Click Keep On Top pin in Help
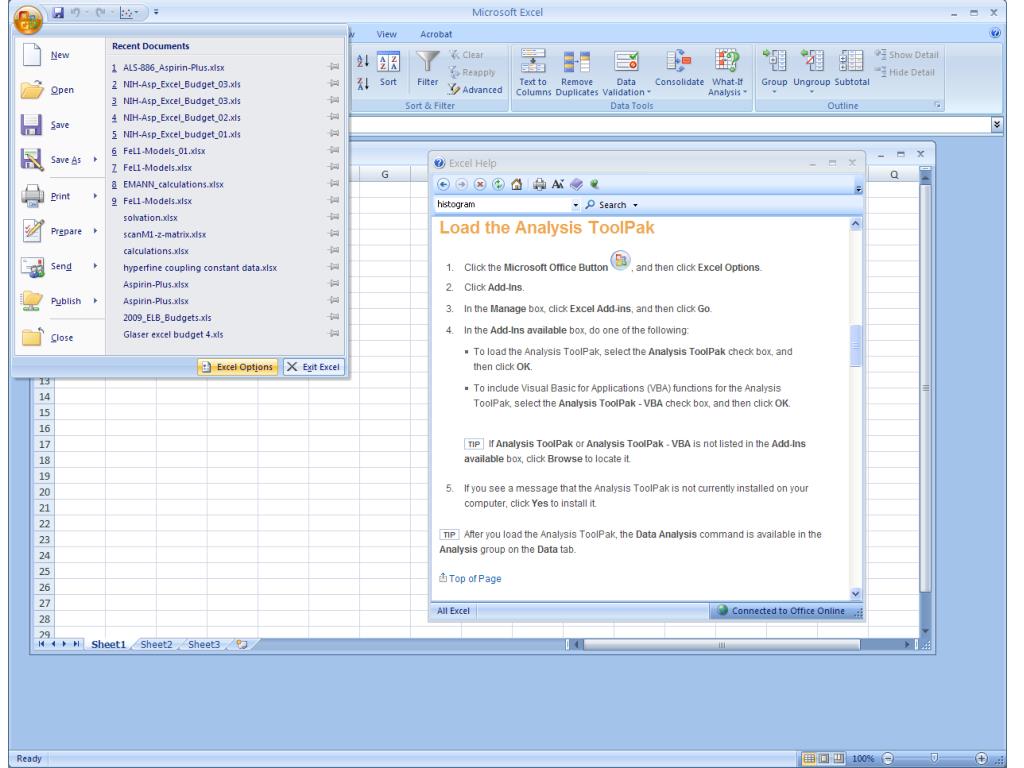This screenshot has width=1024, height=768. coord(594,185)
